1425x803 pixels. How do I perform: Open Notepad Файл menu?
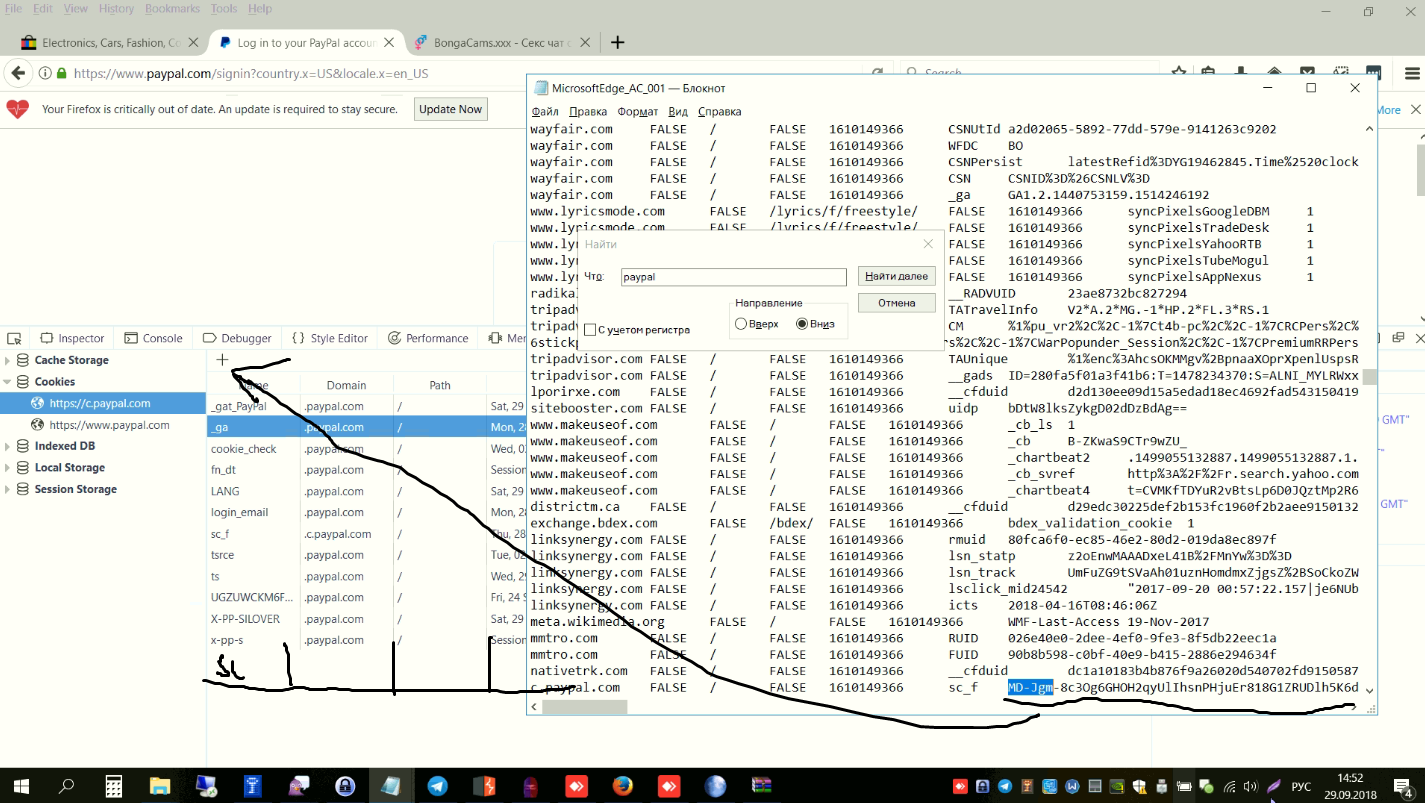coord(545,112)
